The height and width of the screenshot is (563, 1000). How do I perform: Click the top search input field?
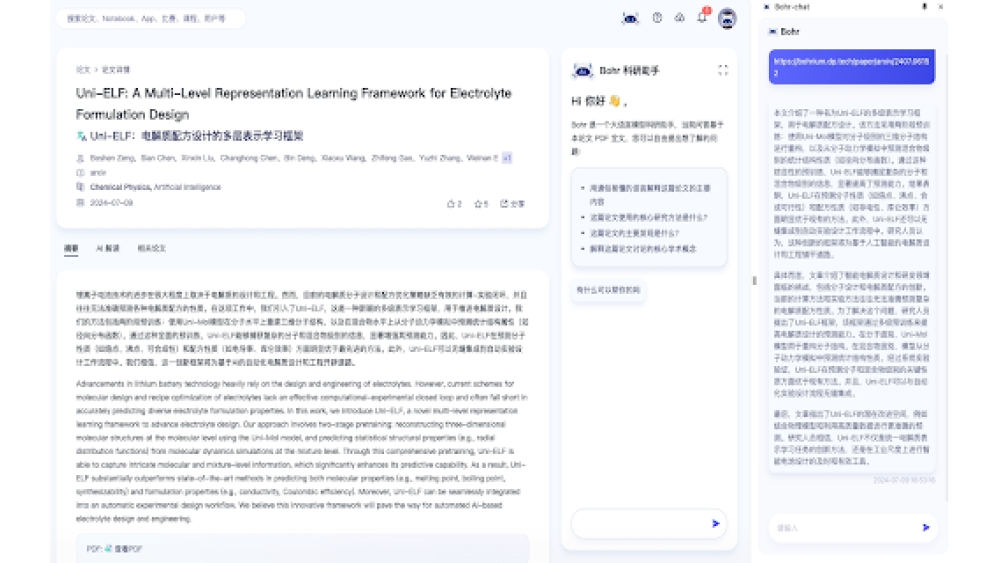click(x=151, y=18)
